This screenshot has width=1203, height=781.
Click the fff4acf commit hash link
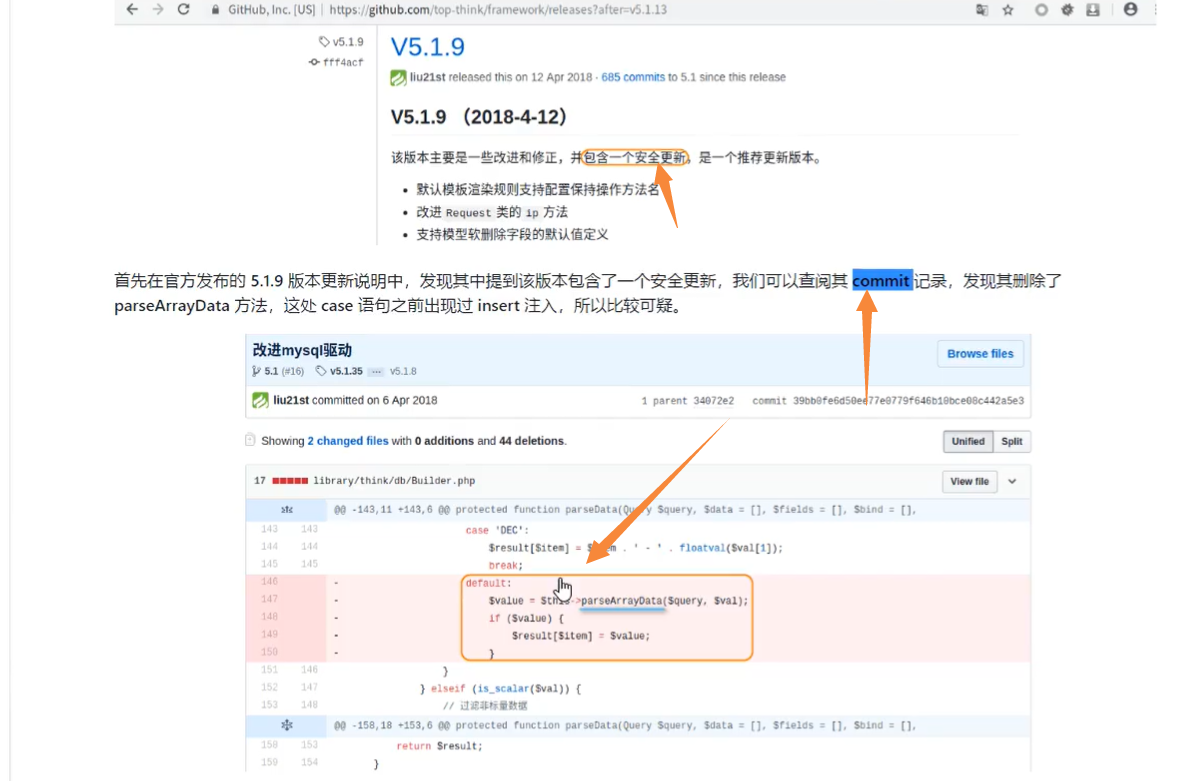[343, 62]
